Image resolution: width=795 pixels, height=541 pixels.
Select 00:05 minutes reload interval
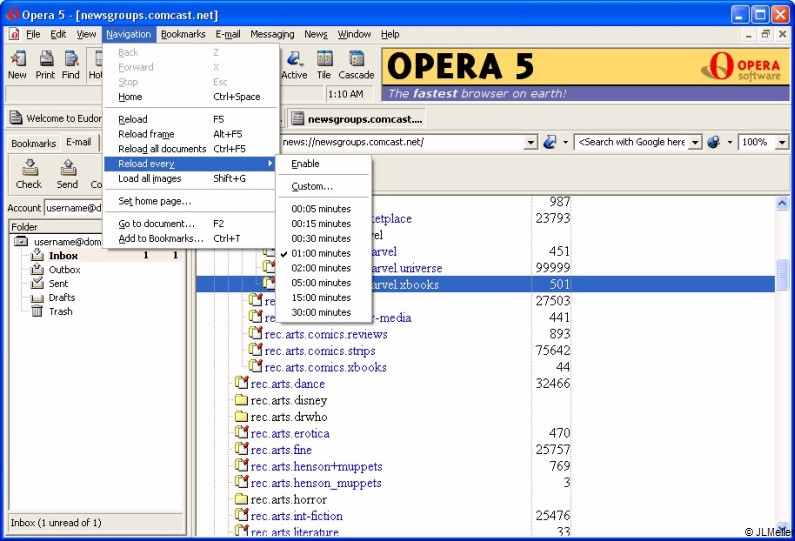pos(323,208)
